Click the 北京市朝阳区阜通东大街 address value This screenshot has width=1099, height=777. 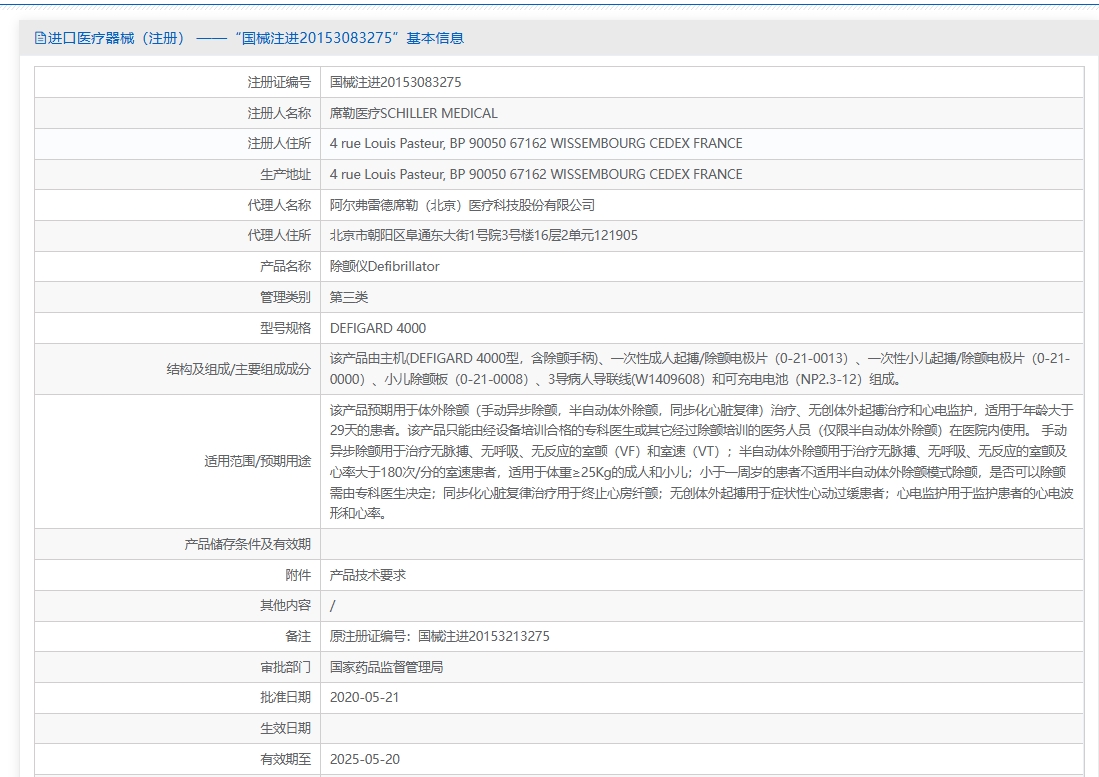(484, 235)
